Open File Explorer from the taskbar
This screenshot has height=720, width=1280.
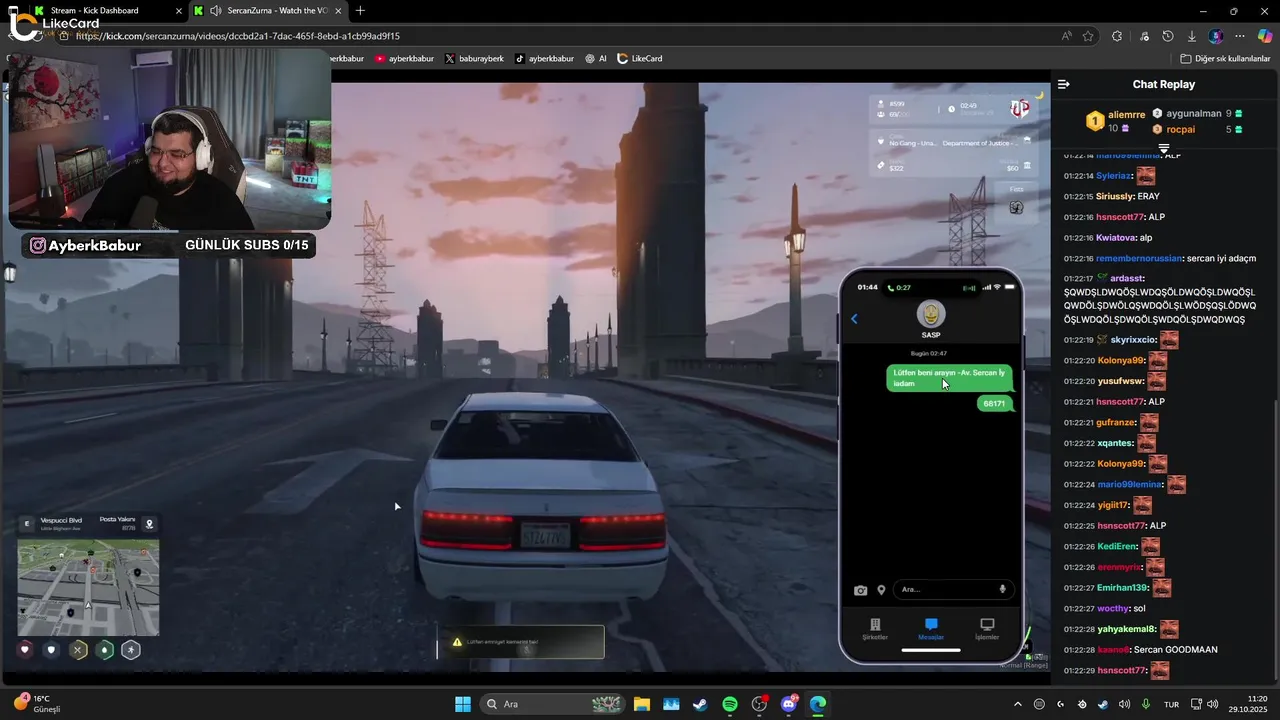tap(641, 704)
